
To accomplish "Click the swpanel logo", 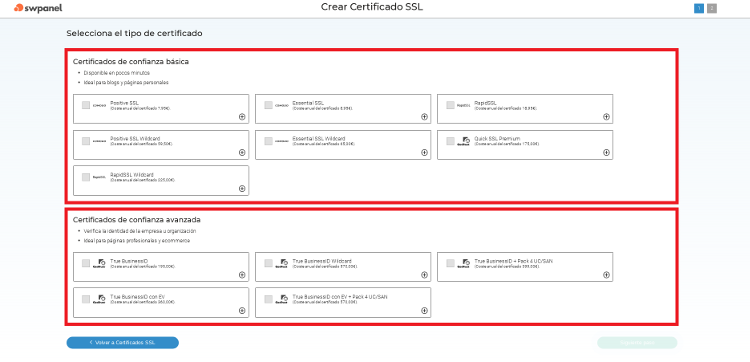I will tap(38, 8).
